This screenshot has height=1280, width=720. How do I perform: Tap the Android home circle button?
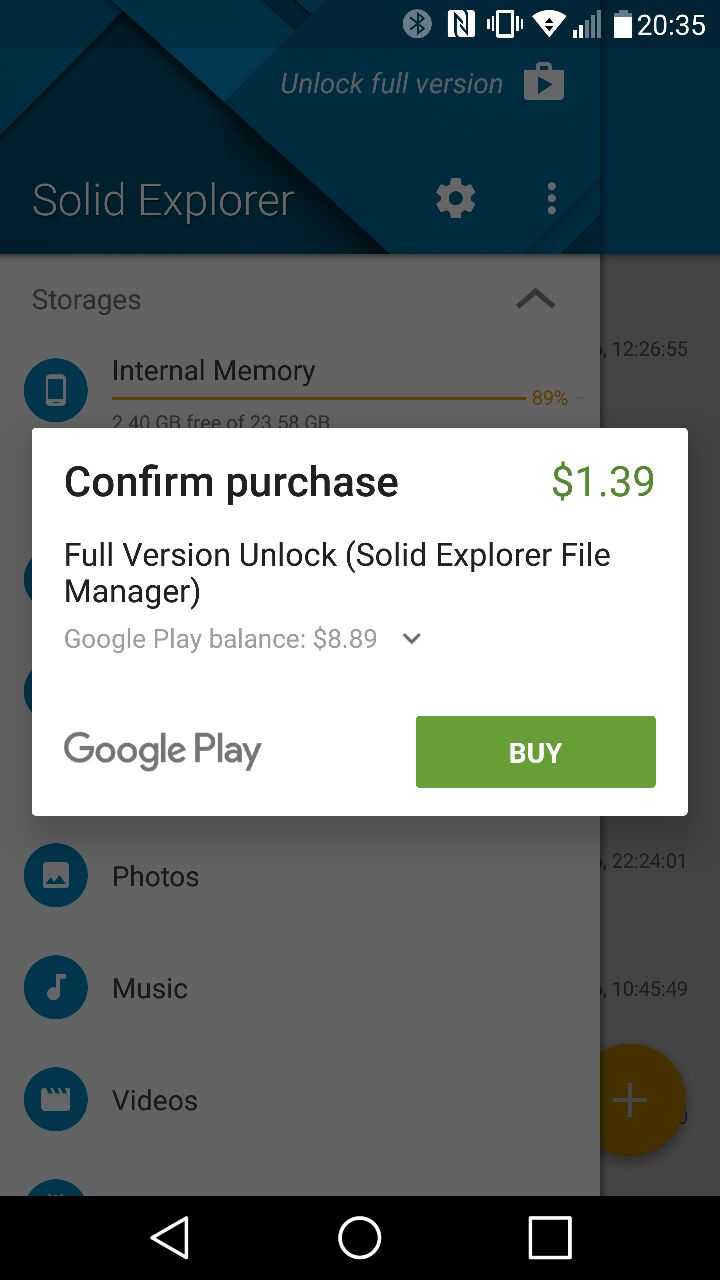click(x=360, y=1238)
